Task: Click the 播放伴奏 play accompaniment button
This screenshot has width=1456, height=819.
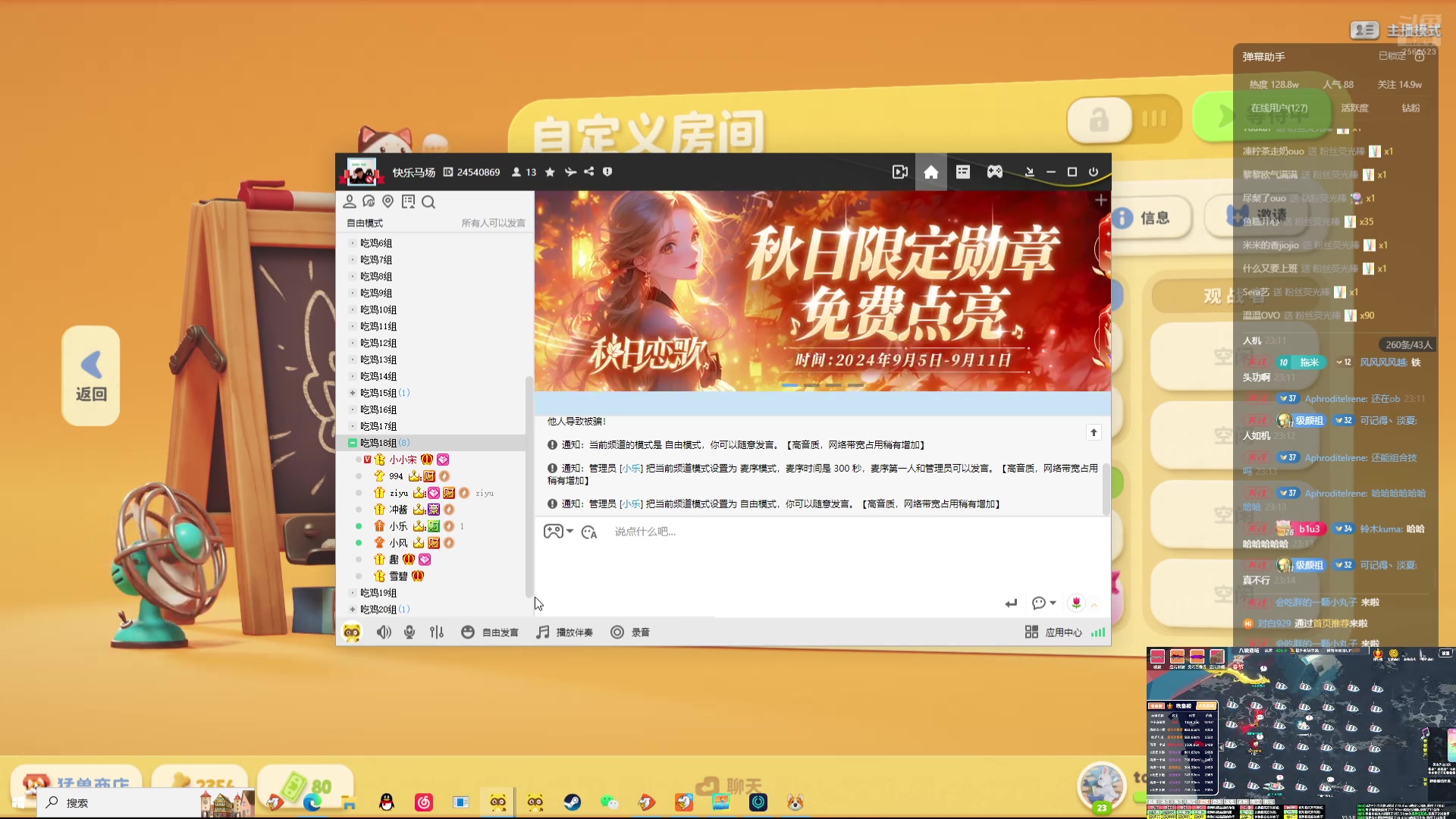Action: tap(564, 632)
